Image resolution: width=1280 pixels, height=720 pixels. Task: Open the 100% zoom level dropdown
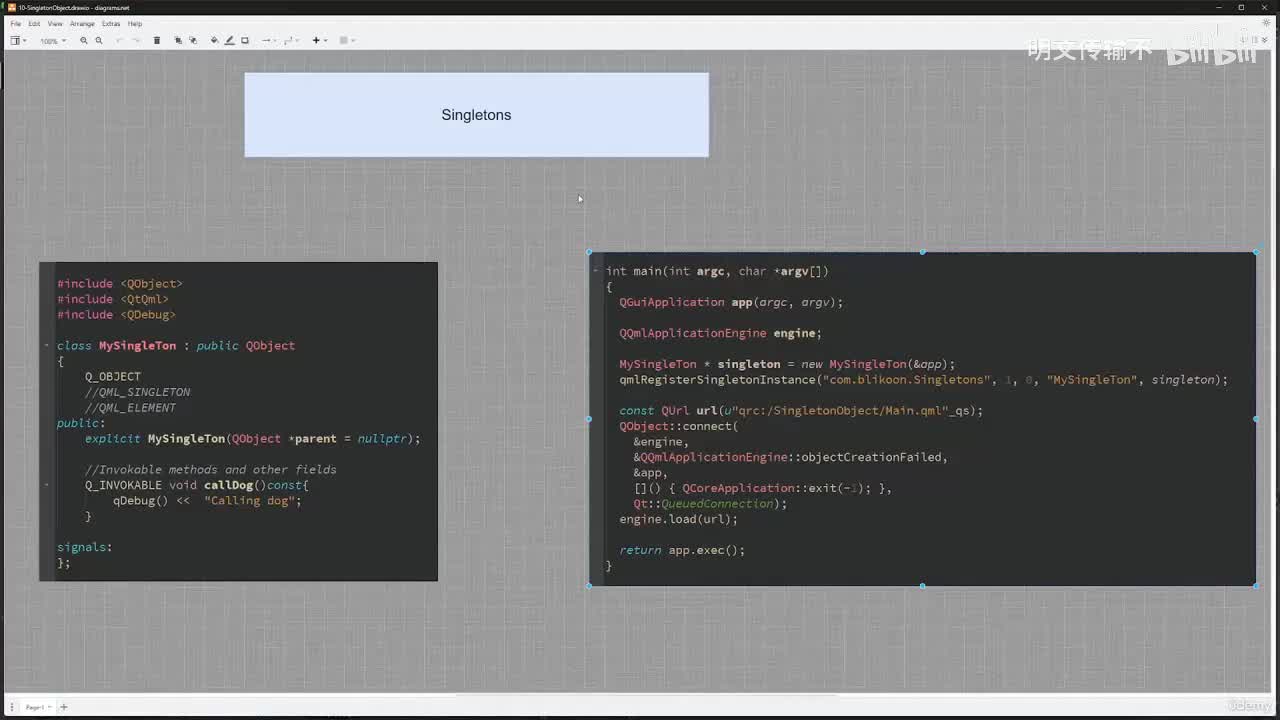point(53,41)
